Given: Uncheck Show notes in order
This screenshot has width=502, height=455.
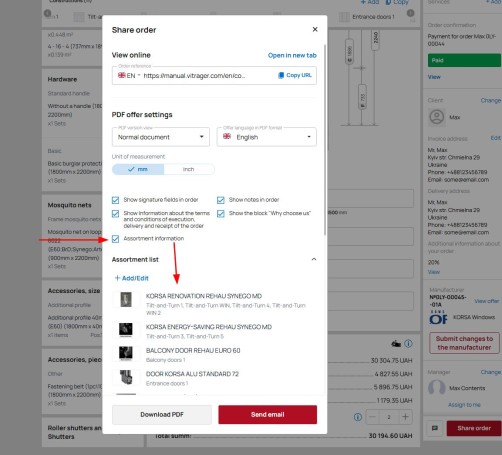Looking at the screenshot, I should click(221, 200).
